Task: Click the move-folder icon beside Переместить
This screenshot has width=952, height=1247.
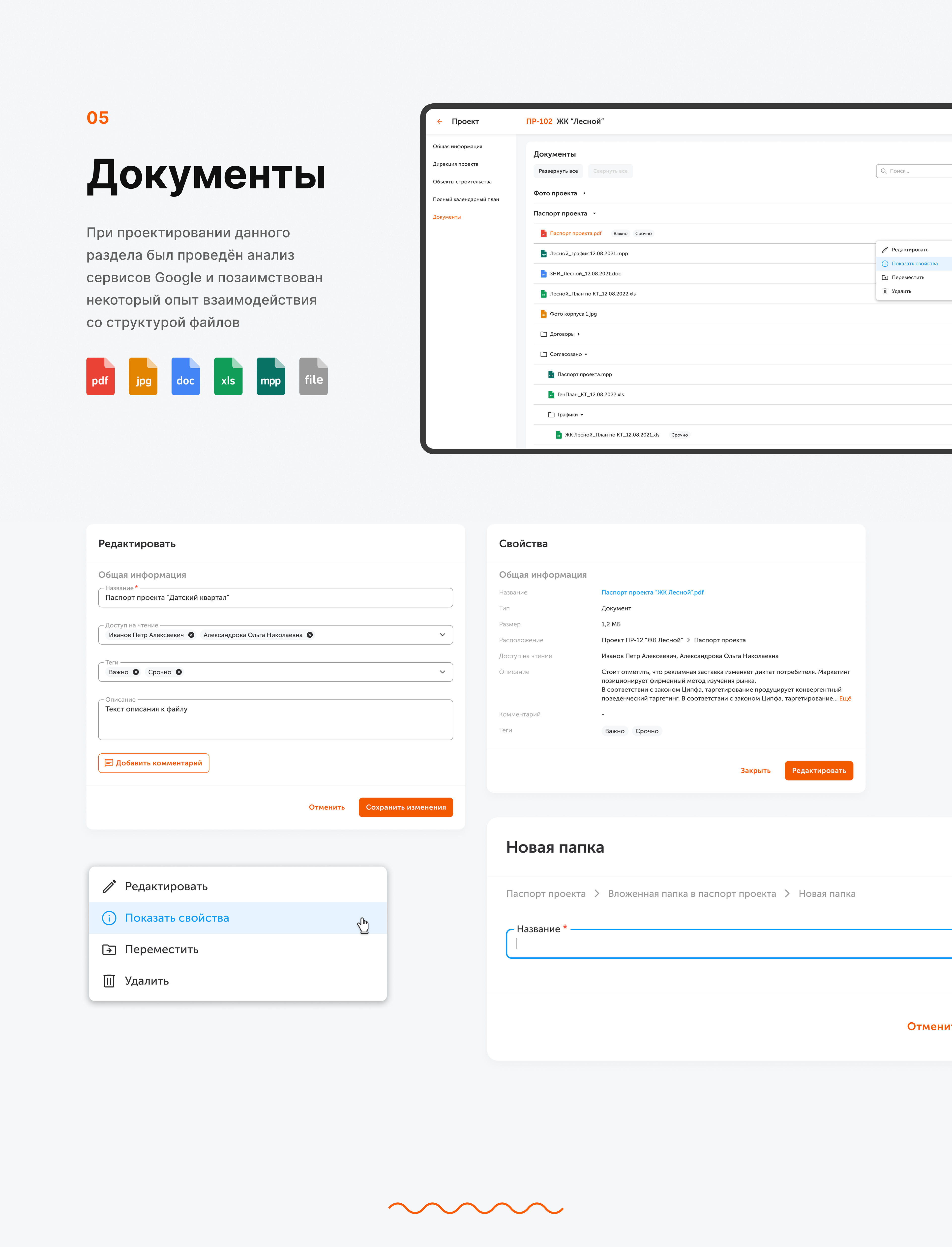Action: pyautogui.click(x=109, y=950)
